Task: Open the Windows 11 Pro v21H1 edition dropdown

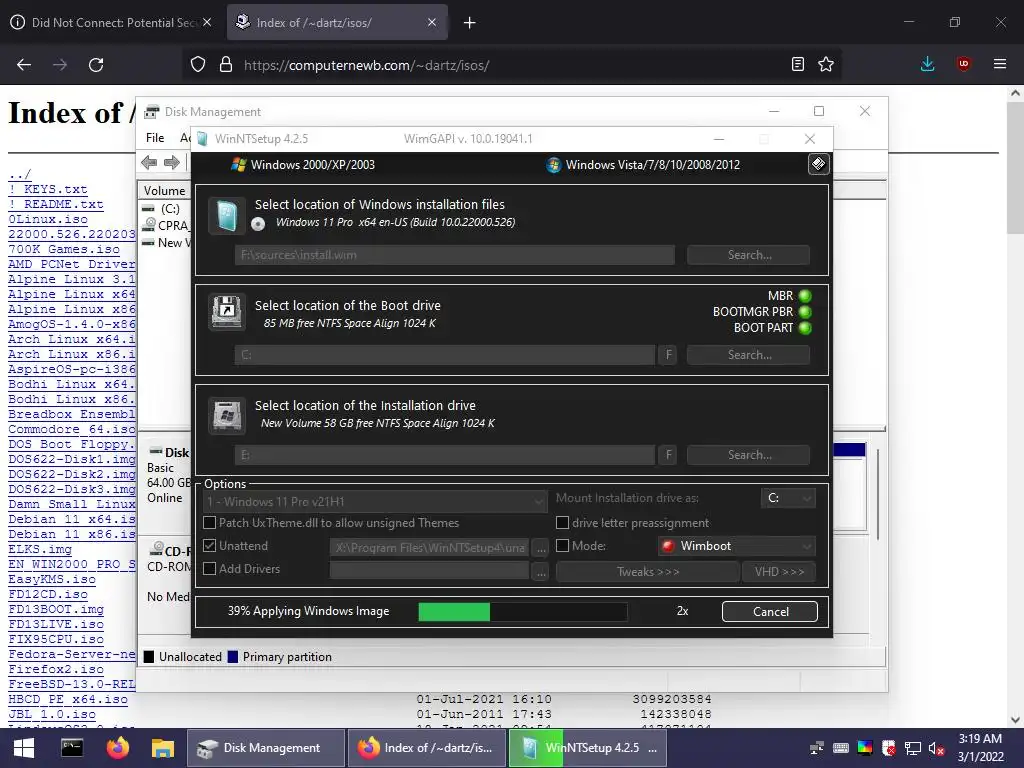Action: click(x=375, y=502)
